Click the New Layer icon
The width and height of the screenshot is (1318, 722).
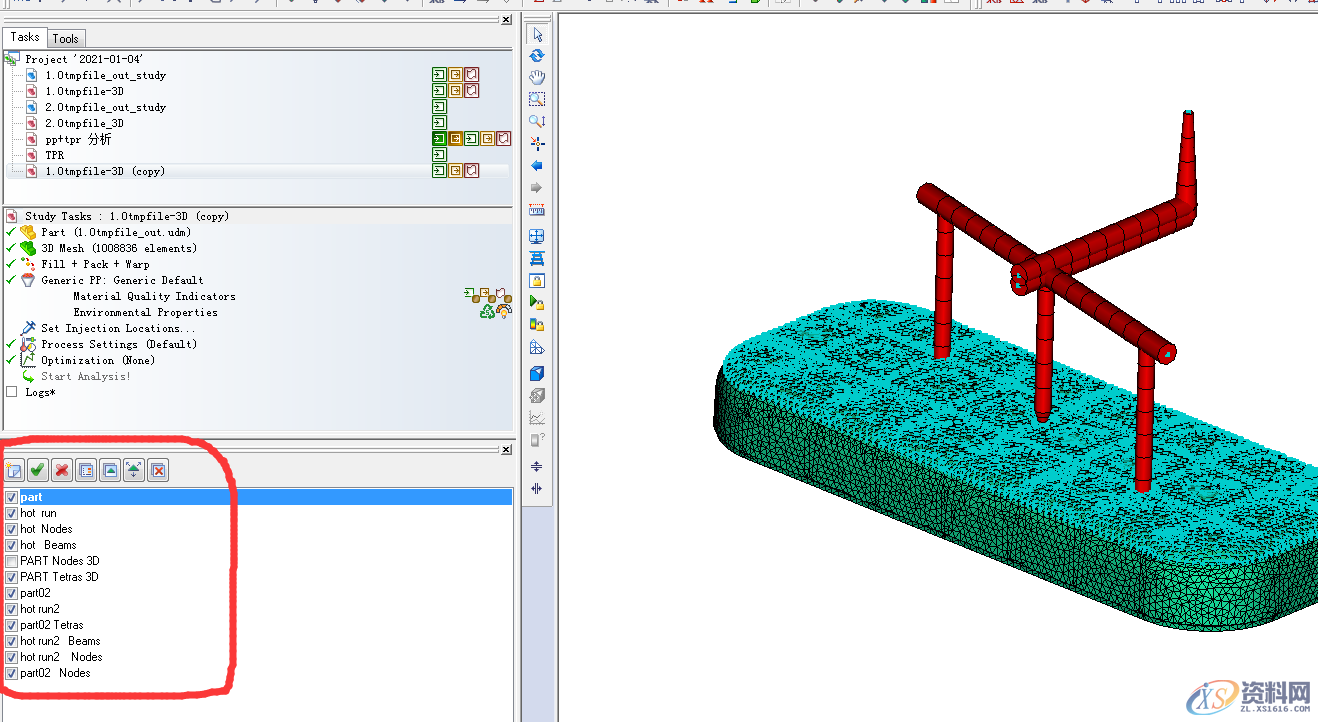point(15,470)
